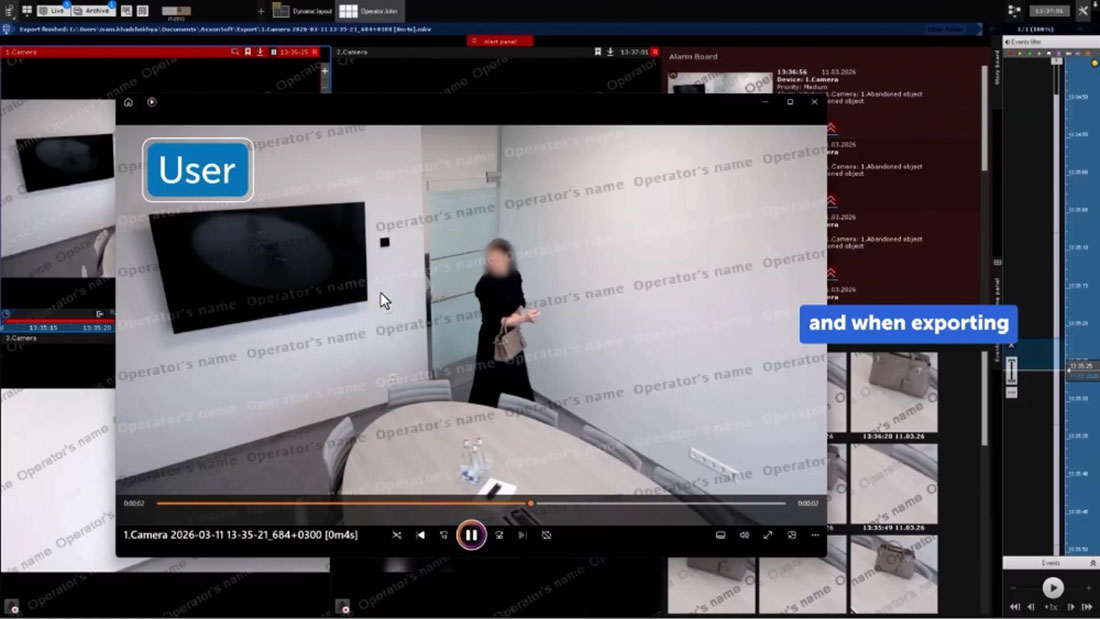Open the +1x playback speed selector

1050,607
